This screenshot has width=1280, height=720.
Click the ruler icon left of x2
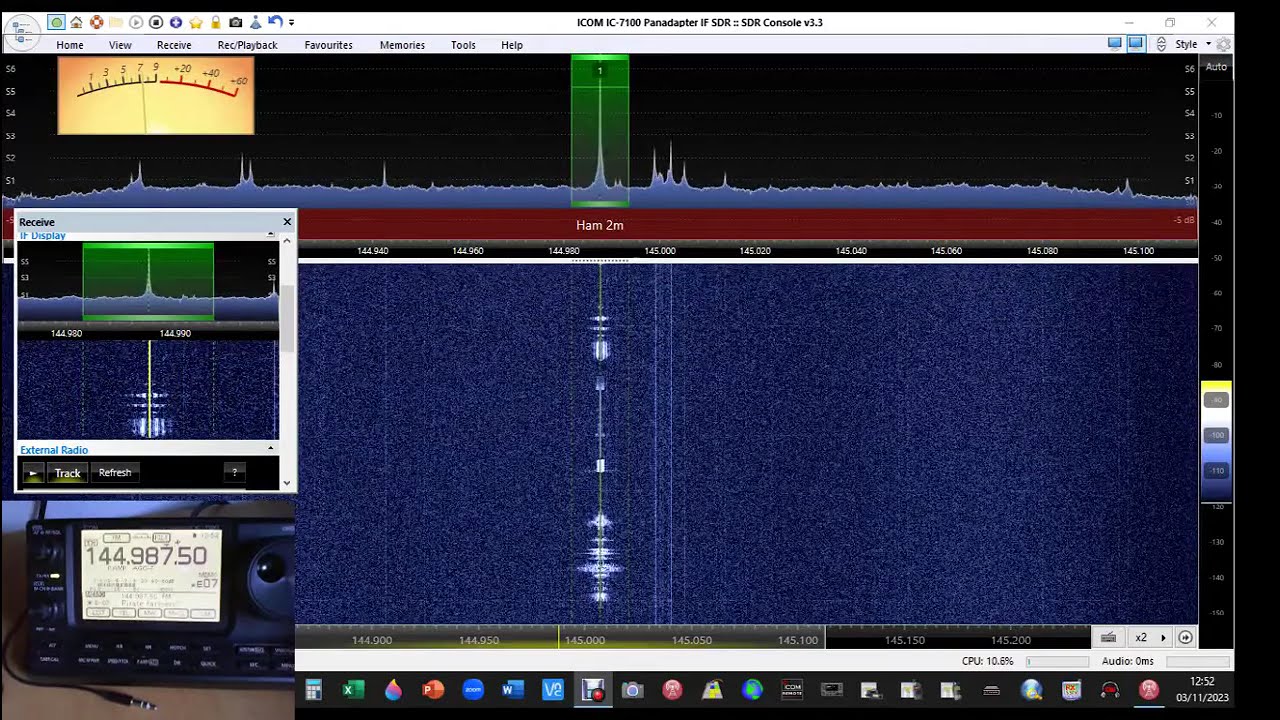tap(1108, 637)
